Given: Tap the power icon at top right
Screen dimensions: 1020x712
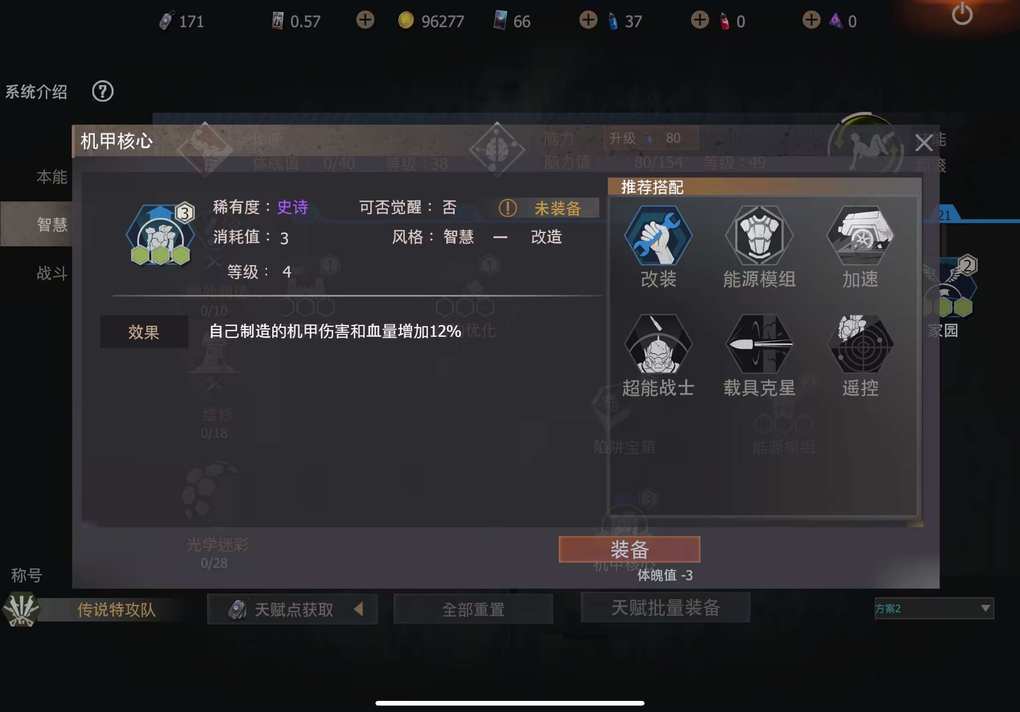Looking at the screenshot, I should (962, 14).
